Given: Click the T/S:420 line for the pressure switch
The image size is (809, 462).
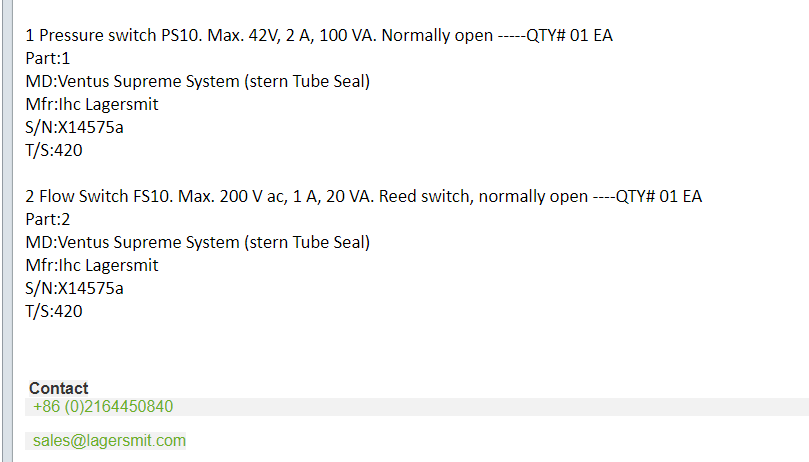Looking at the screenshot, I should 54,151.
